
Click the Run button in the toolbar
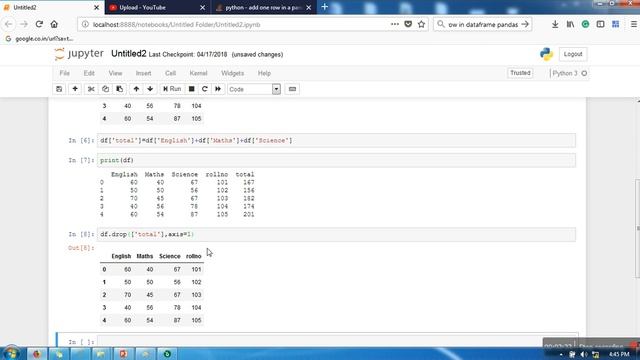[172, 89]
